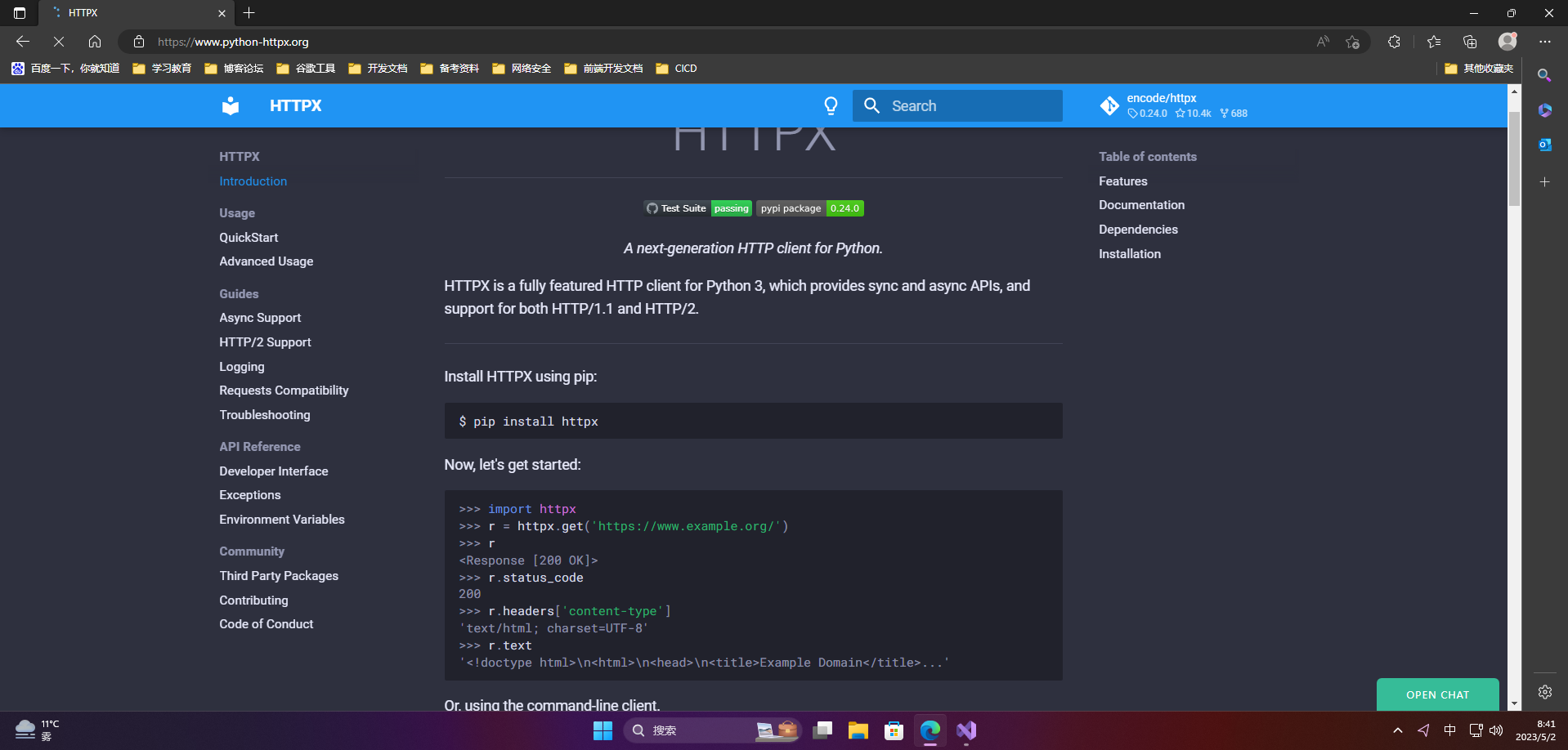Jump to Features in table of contents
Viewport: 1568px width, 750px height.
point(1122,181)
